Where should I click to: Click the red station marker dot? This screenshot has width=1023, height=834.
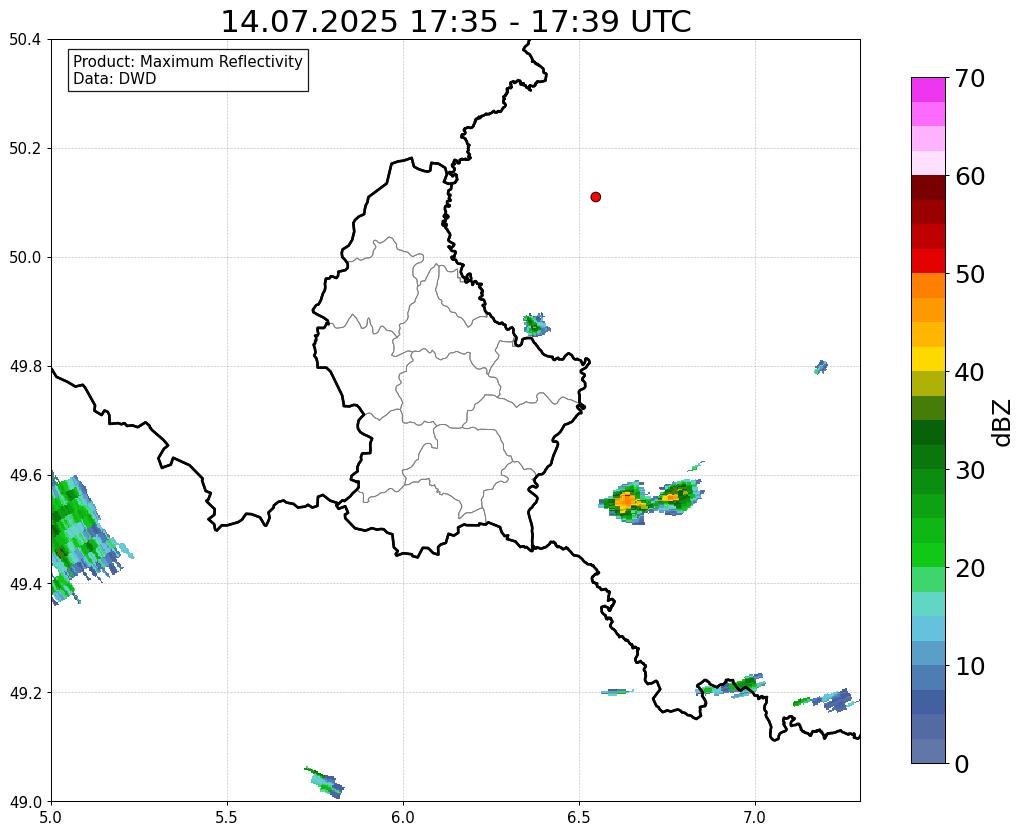[x=596, y=197]
